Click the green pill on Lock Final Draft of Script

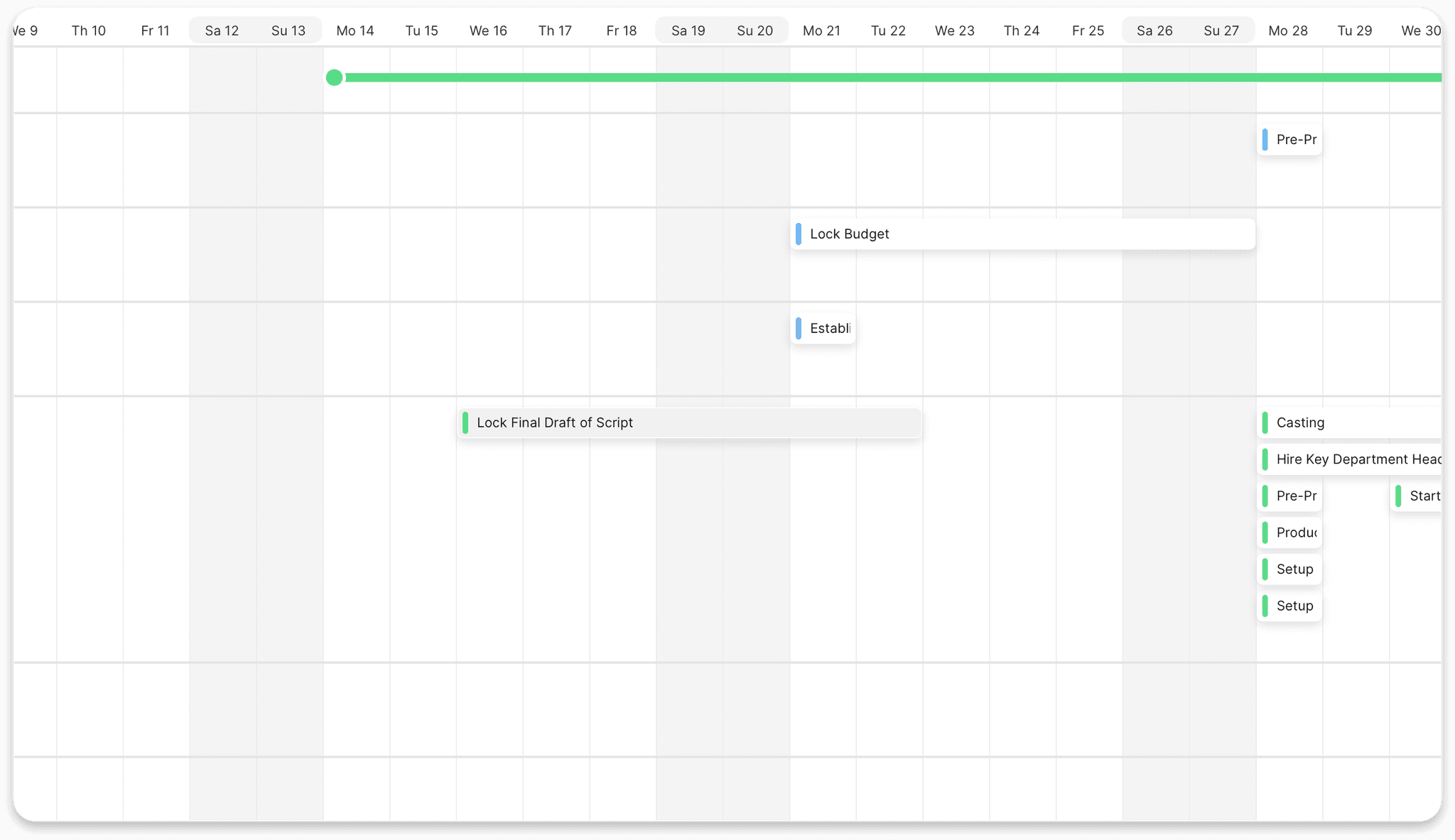467,422
